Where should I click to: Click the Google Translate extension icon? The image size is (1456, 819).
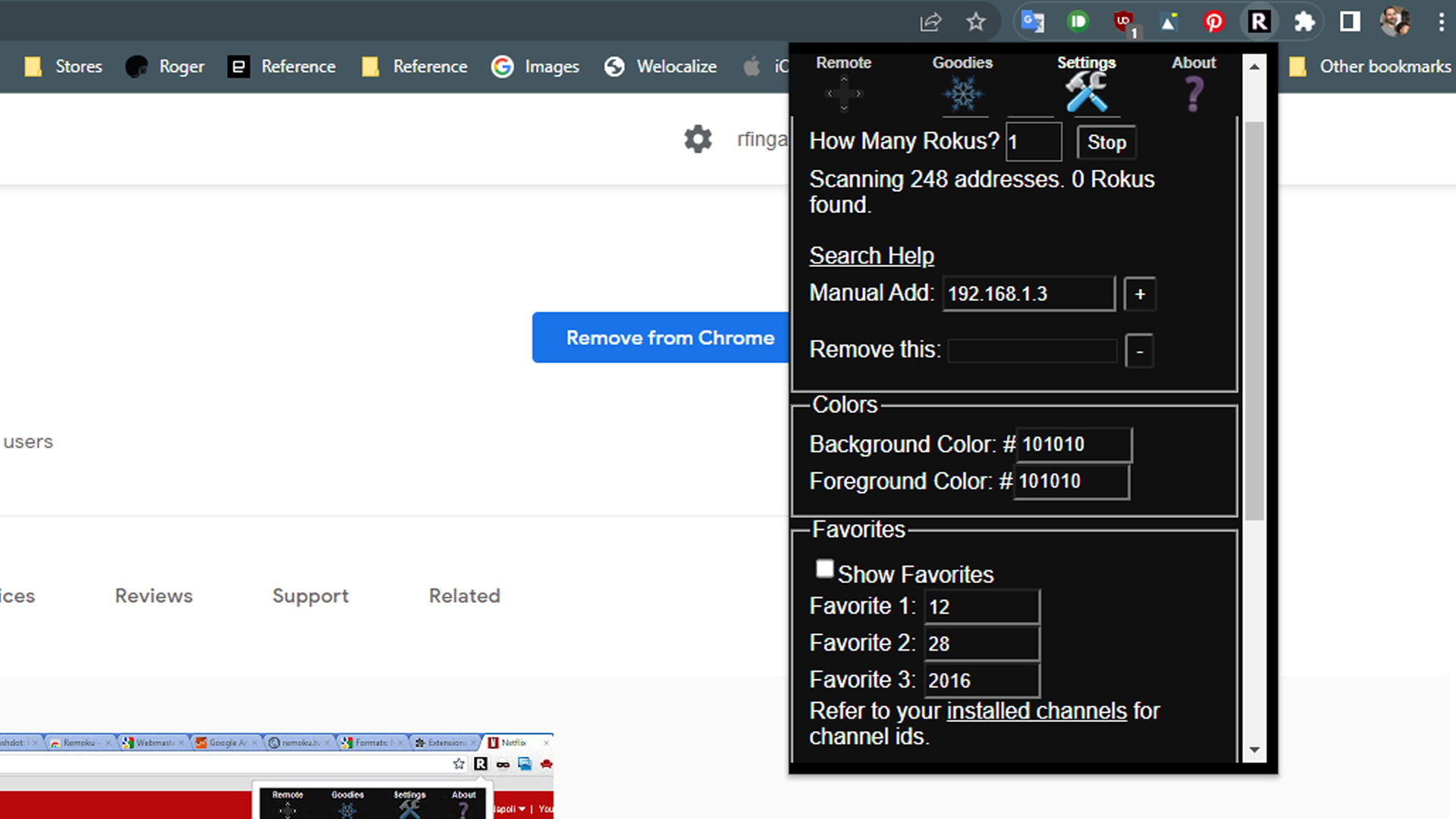(1033, 22)
